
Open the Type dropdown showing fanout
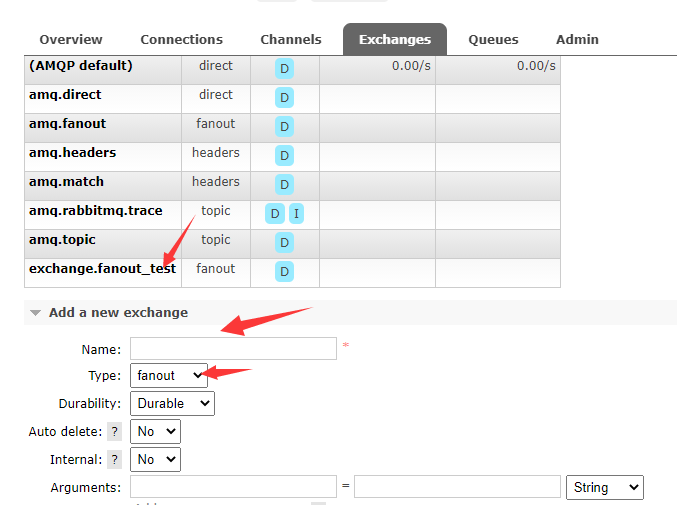pos(169,376)
